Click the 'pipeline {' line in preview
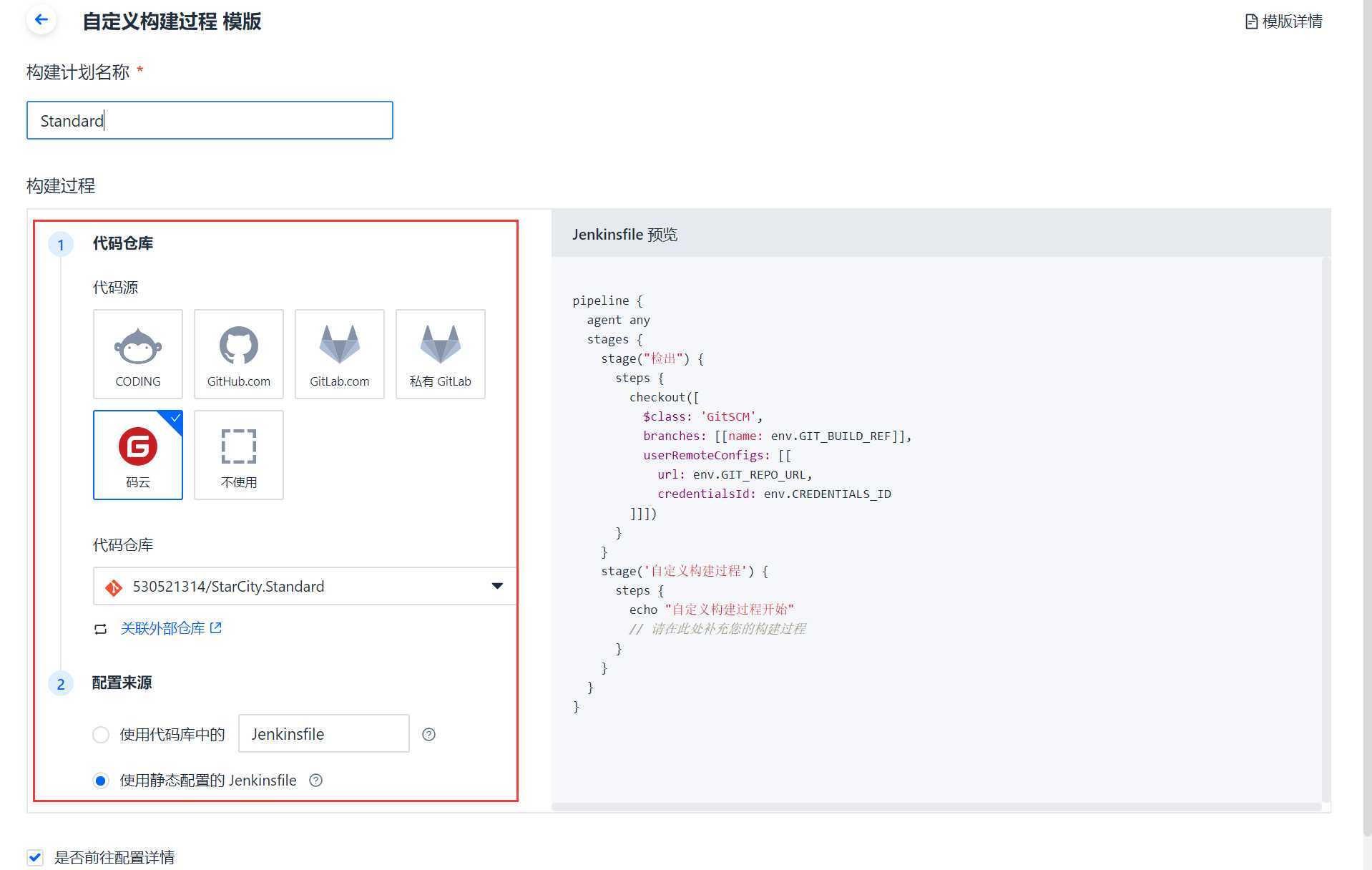The width and height of the screenshot is (1372, 870). [608, 300]
